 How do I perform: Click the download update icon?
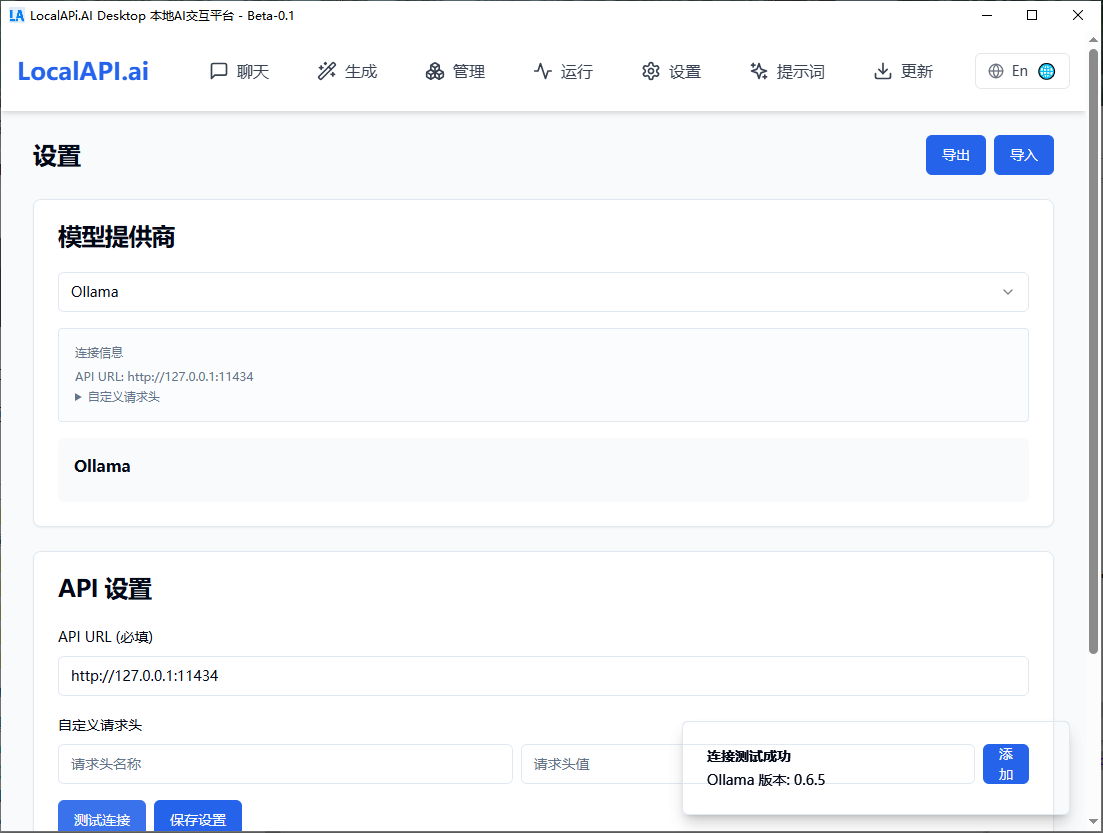882,71
